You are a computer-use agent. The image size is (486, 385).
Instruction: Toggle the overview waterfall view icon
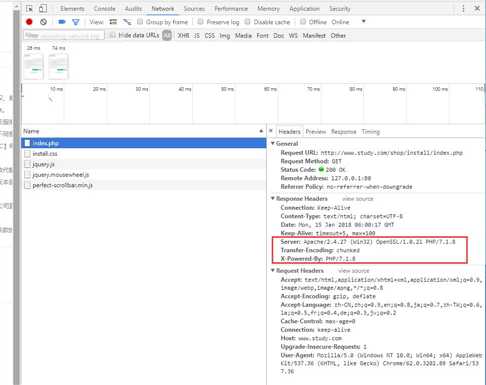(127, 22)
